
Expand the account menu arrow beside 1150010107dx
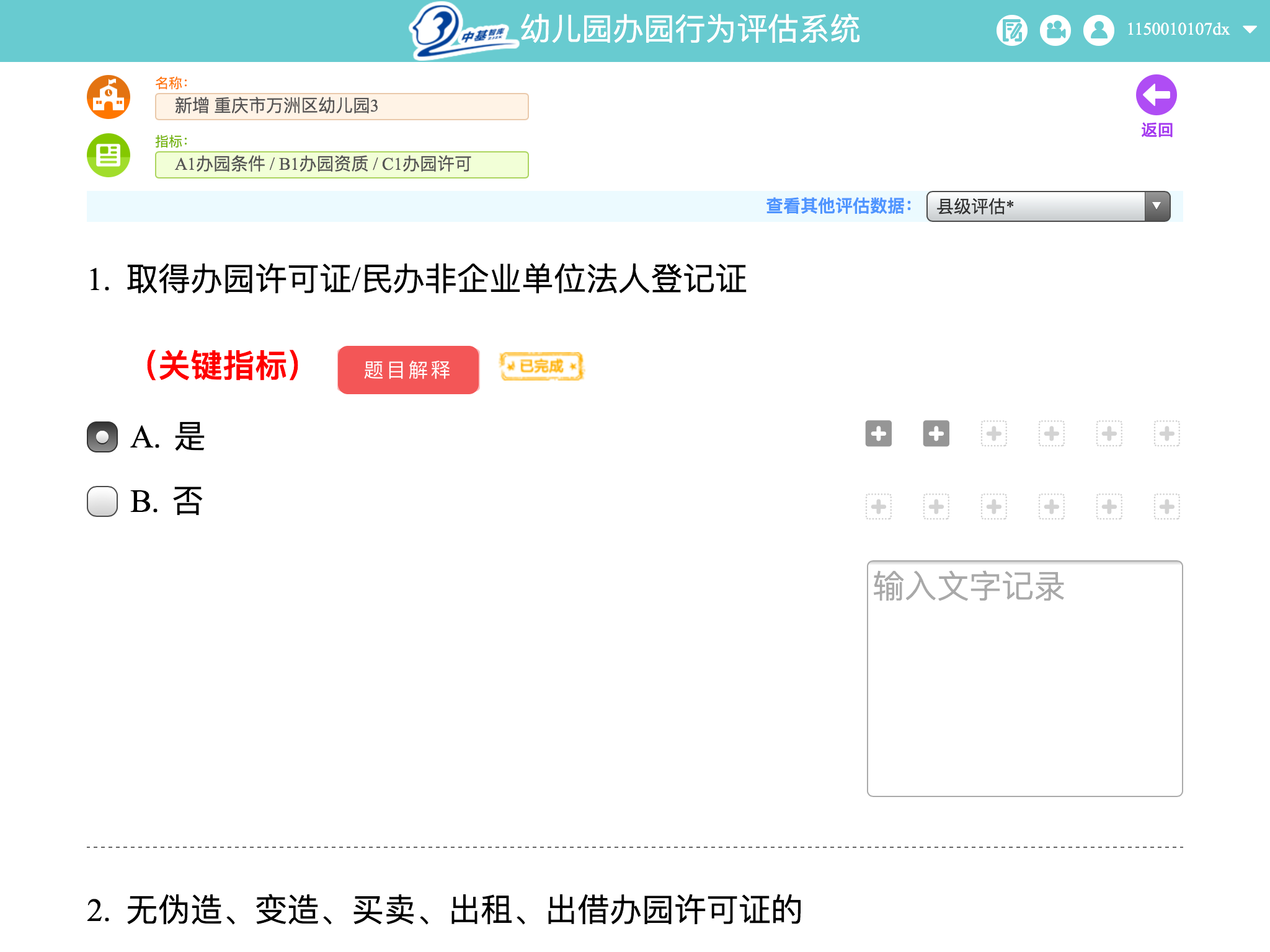(x=1250, y=30)
